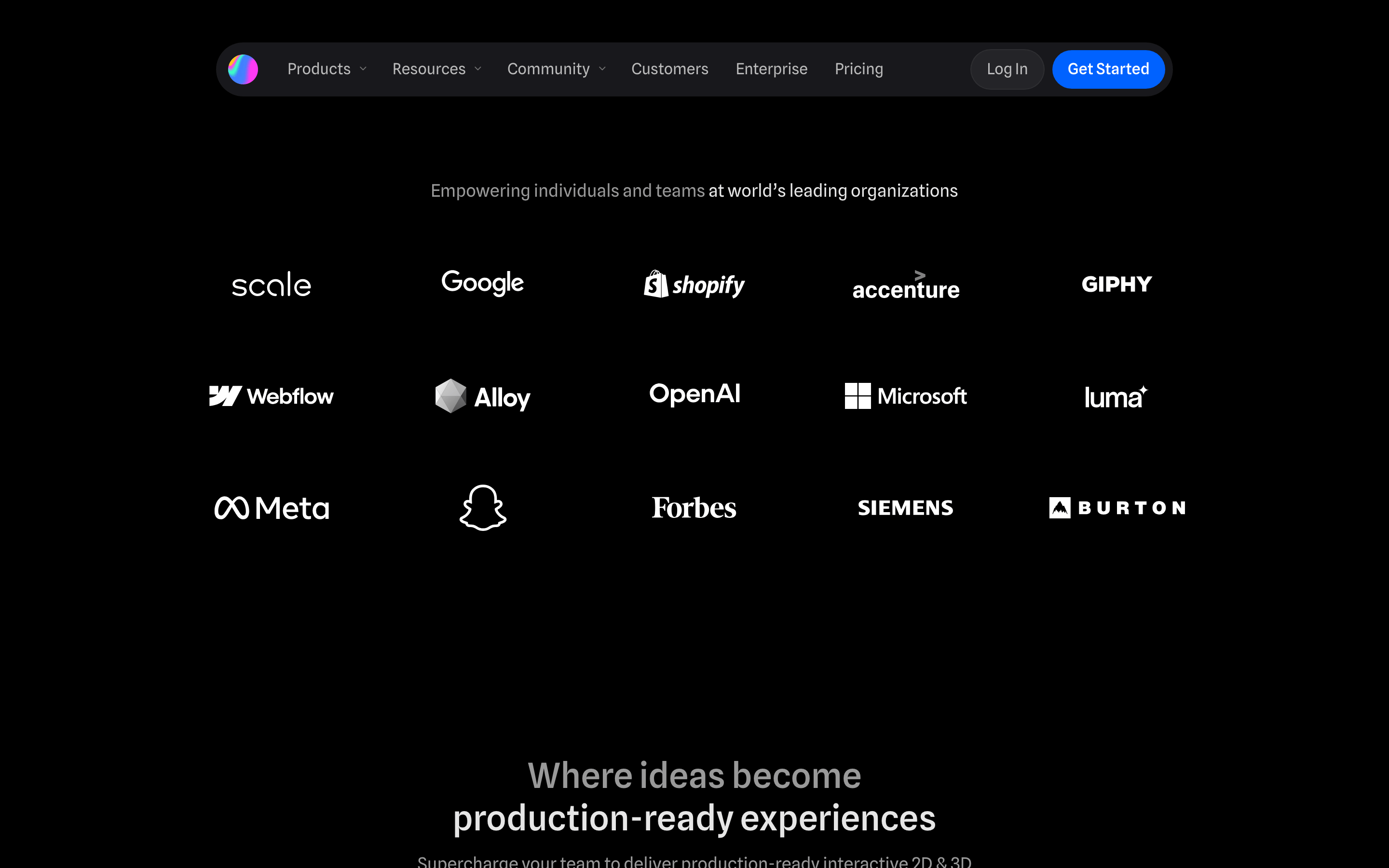Image resolution: width=1389 pixels, height=868 pixels.
Task: Open the Enterprise nav item
Action: (x=771, y=69)
